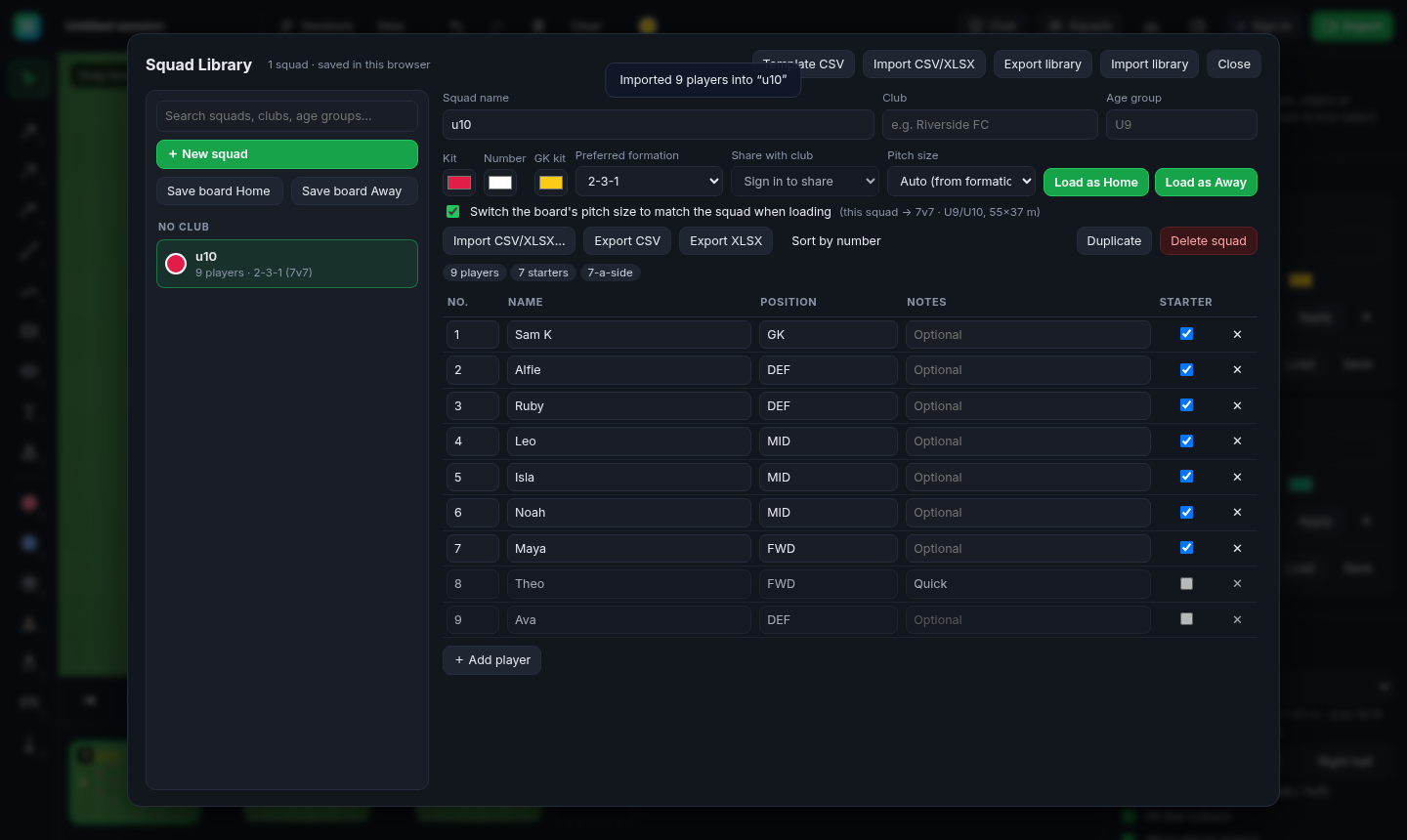
Task: Open the yellow GK kit color swatch
Action: [551, 183]
